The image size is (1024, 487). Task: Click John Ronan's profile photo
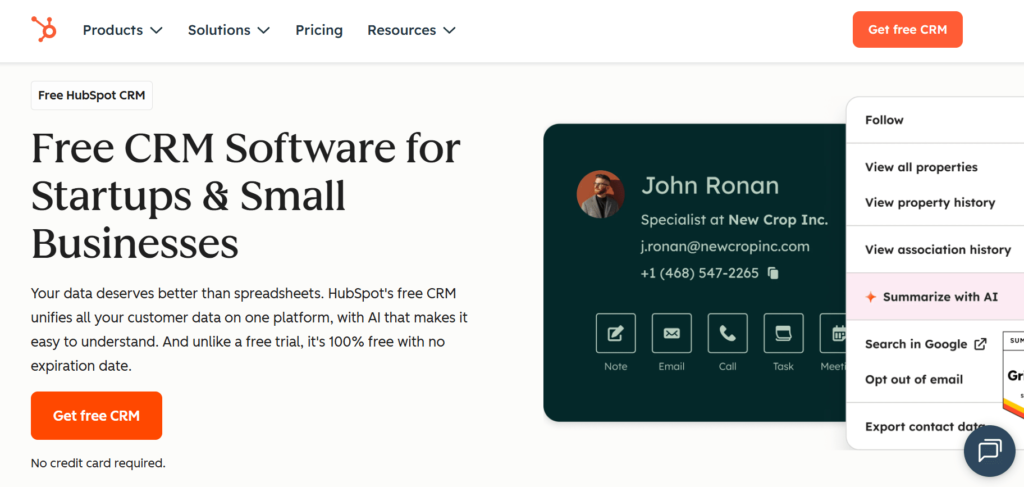(600, 194)
